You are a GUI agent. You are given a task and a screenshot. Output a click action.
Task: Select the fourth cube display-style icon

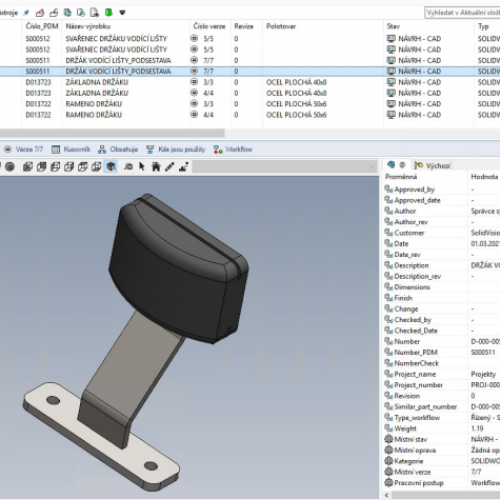(x=69, y=166)
